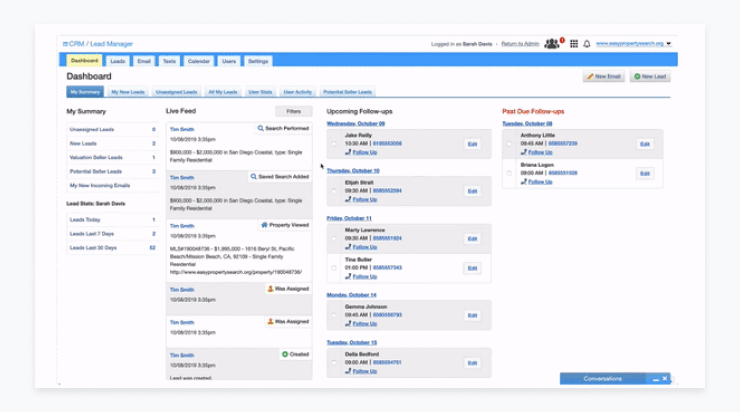Click the Search Performed magnifier icon

click(262, 129)
